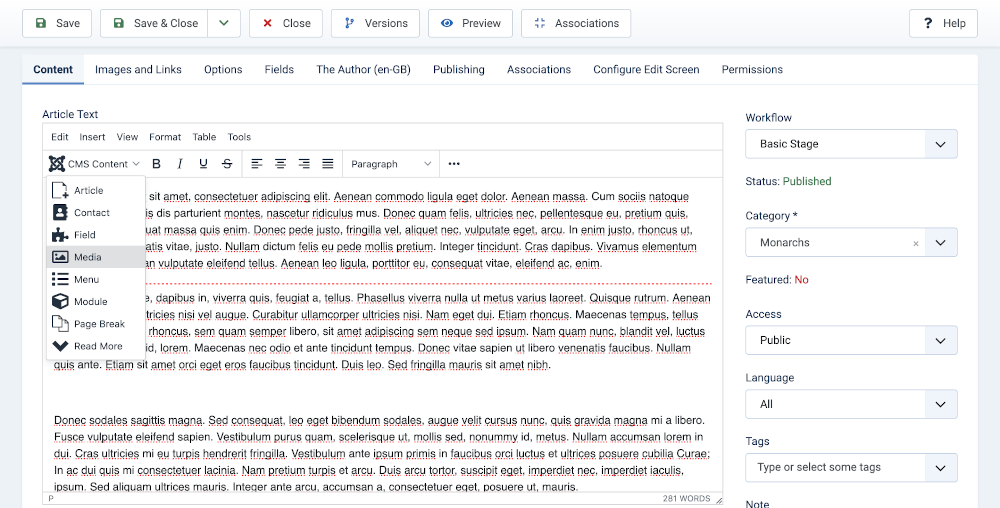Viewport: 1000px width, 508px height.
Task: Click the Bold formatting icon
Action: 156,164
